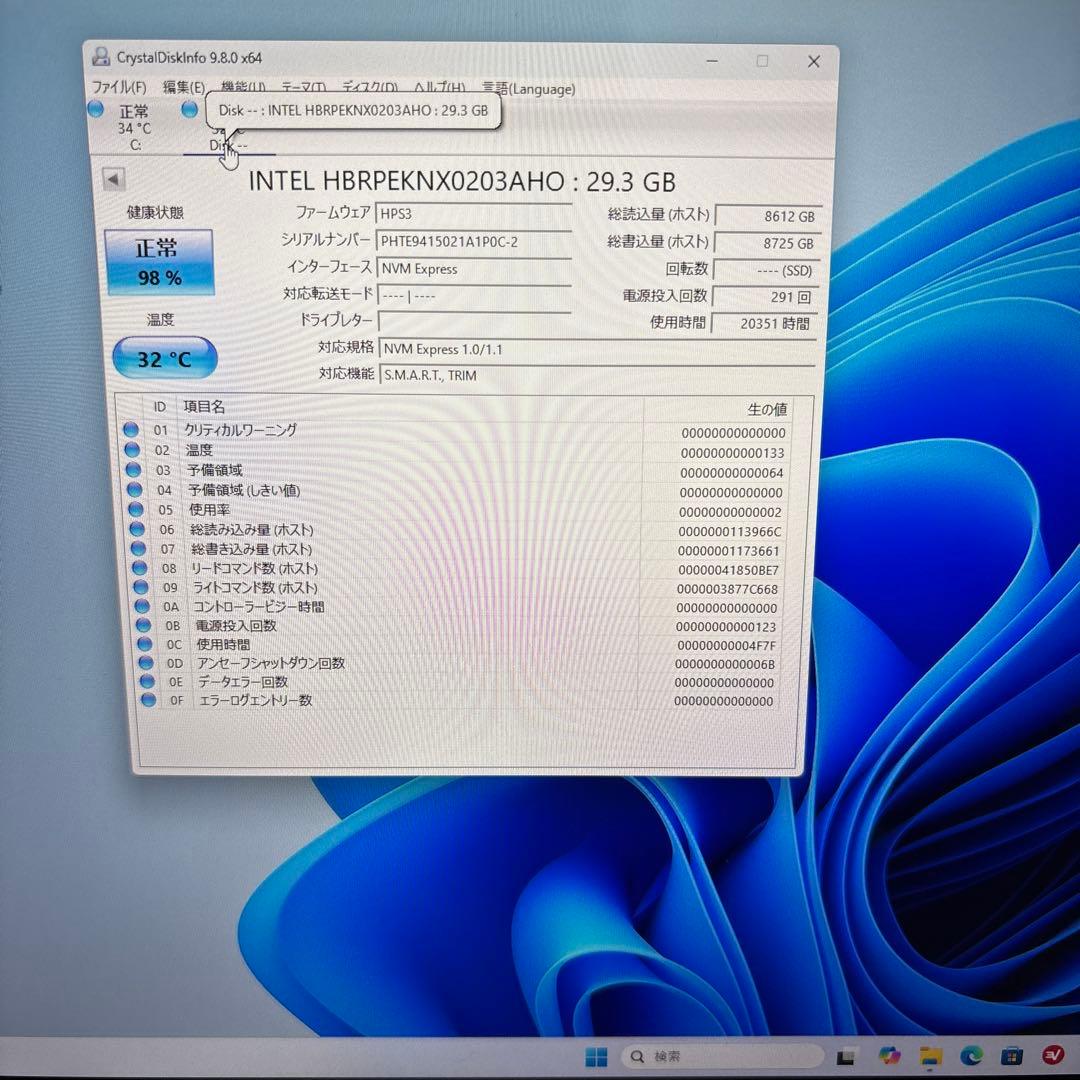Click status circle for 09 ライトコマンド数 row
This screenshot has height=1080, width=1080.
click(x=141, y=587)
